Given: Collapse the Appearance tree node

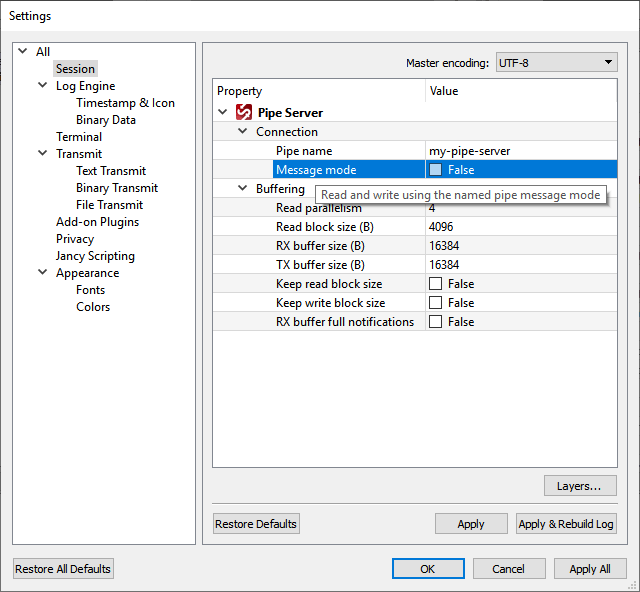Looking at the screenshot, I should point(42,272).
